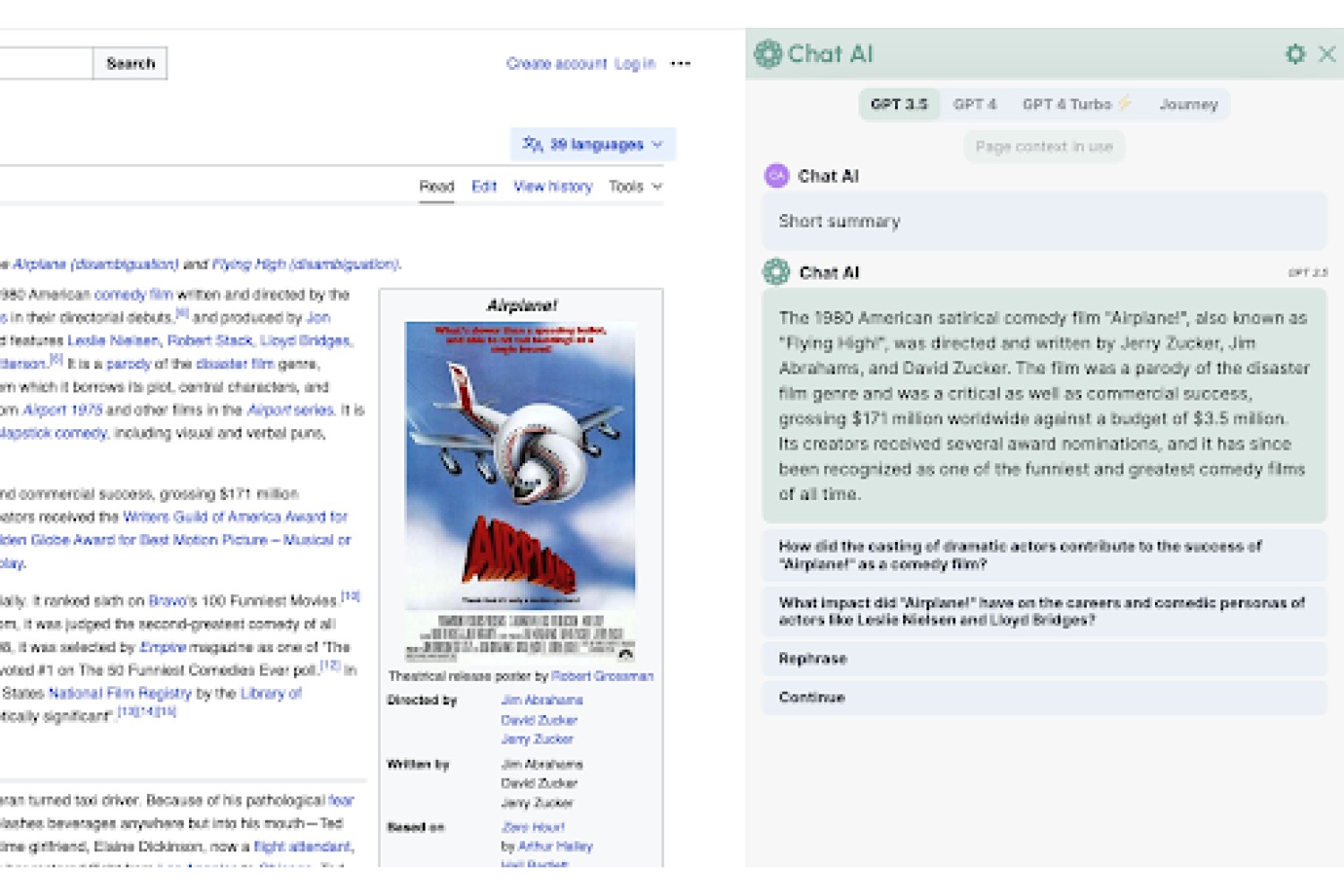The width and height of the screenshot is (1344, 896).
Task: Click the Log in link
Action: pos(635,64)
